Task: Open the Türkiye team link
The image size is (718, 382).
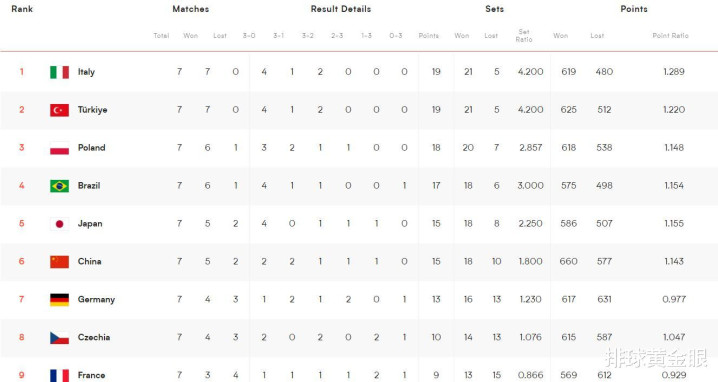Action: click(x=92, y=110)
